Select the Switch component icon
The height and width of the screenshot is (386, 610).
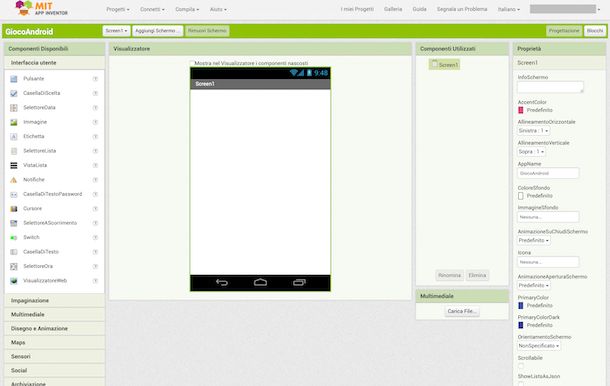tap(14, 237)
